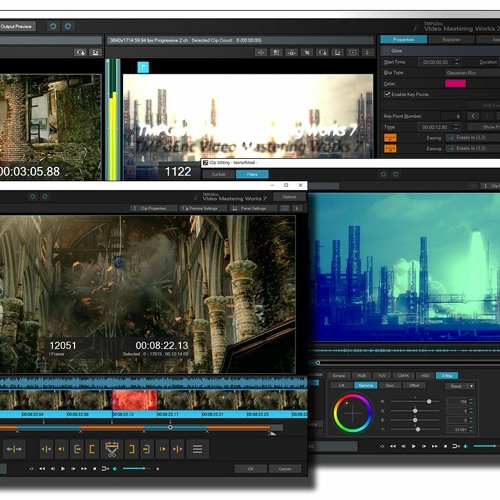This screenshot has height=500, width=500.
Task: Switch to the Explorer tab
Action: pos(451,40)
